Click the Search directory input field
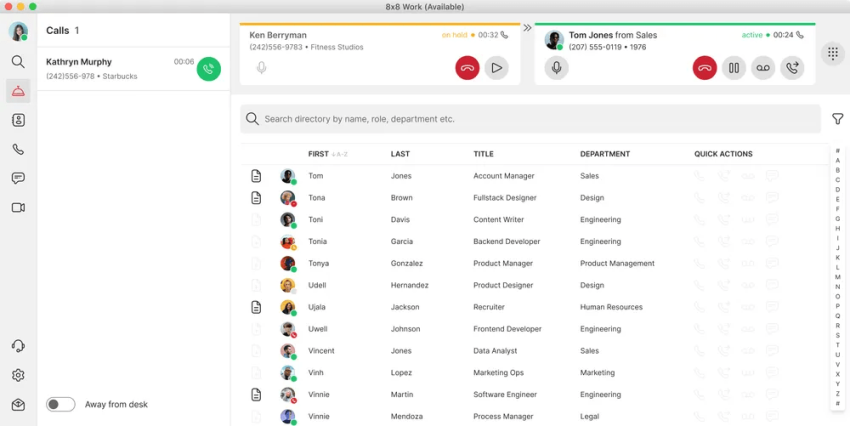The width and height of the screenshot is (850, 426). pos(531,119)
